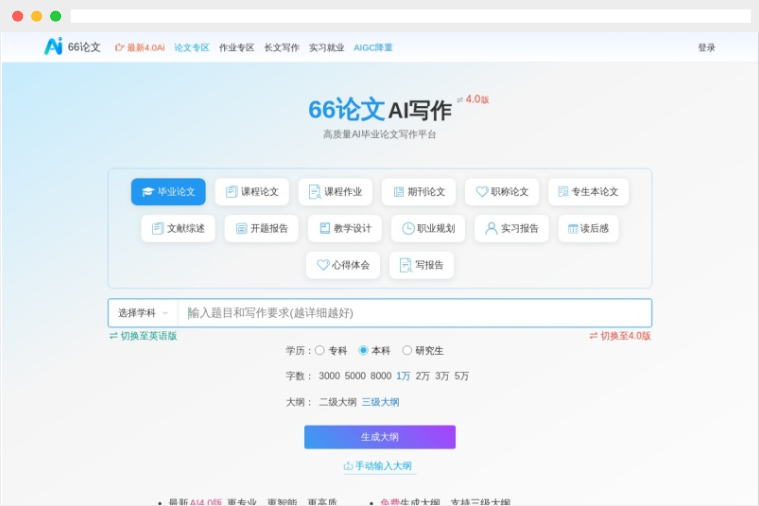Open the 最新4.0Ai menu item

point(139,47)
